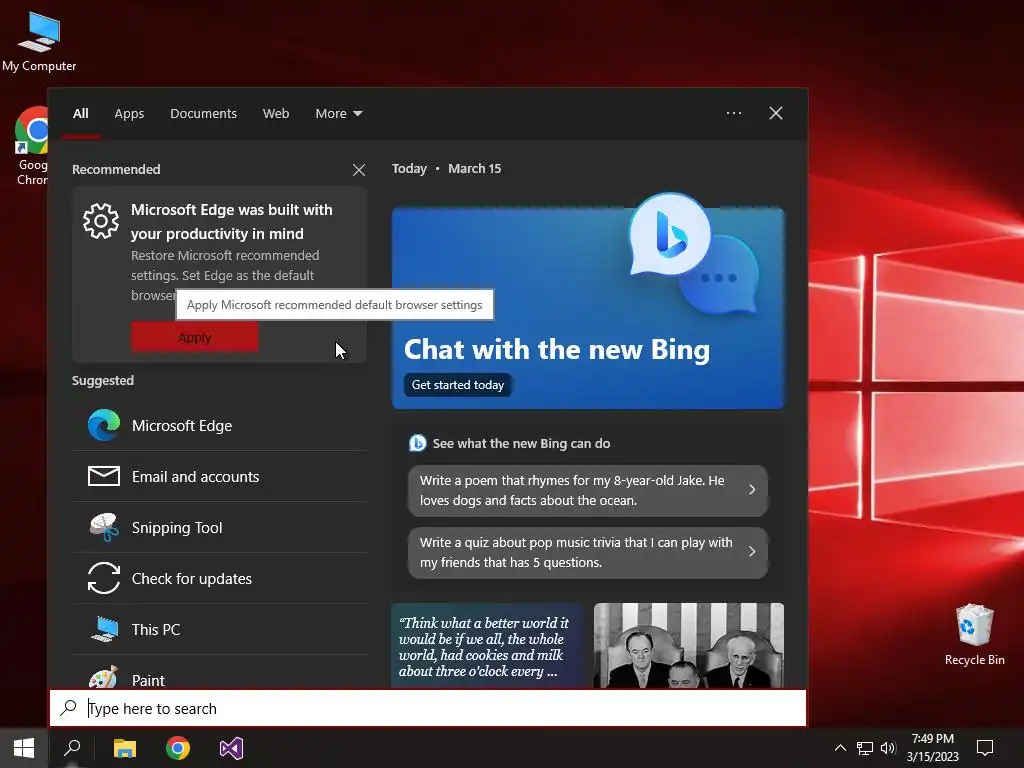Select the poem for Jake Bing prompt
Screen dimensions: 1024x768
[x=588, y=490]
